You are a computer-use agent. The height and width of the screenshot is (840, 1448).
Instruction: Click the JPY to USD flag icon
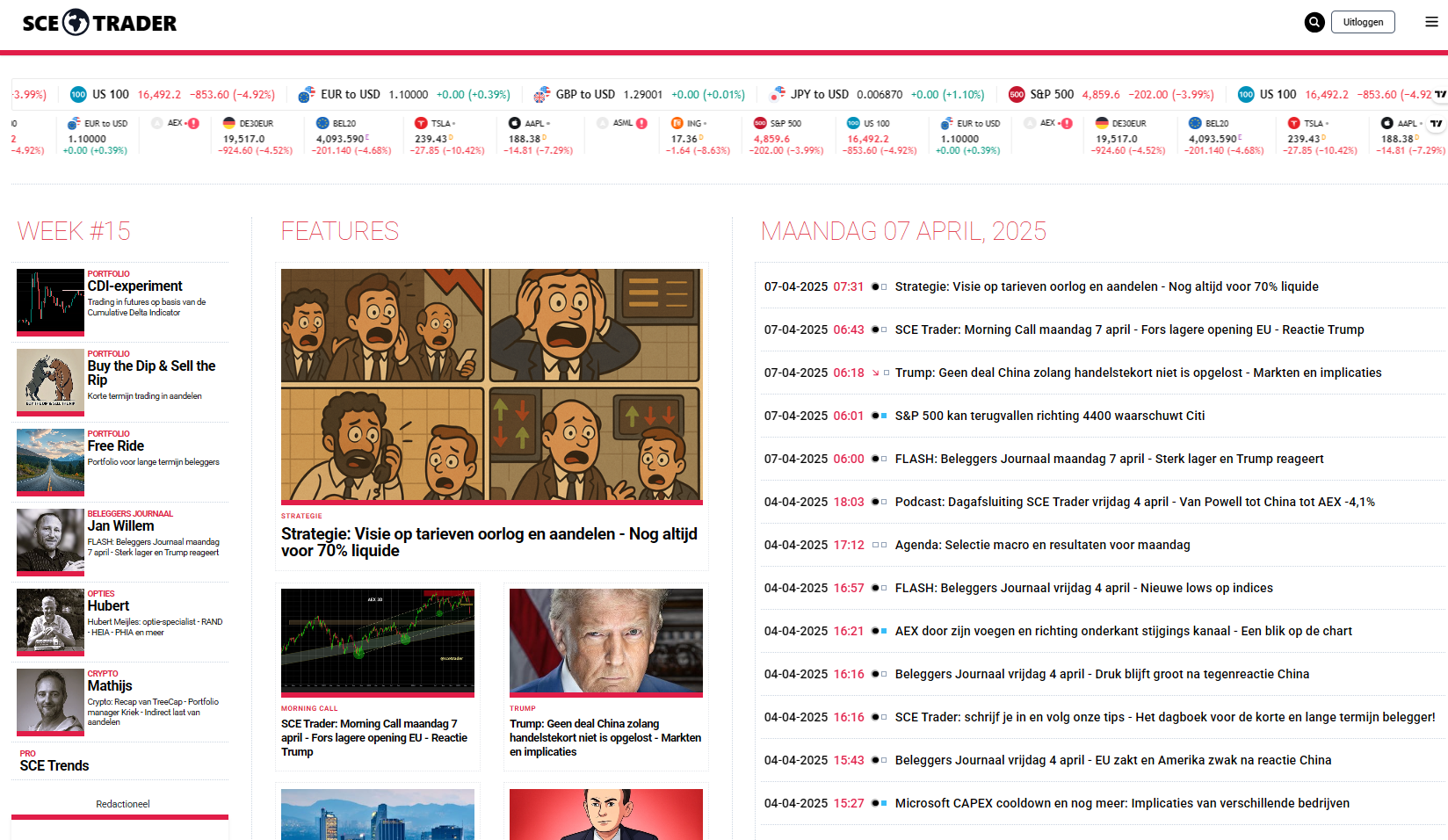click(x=777, y=94)
